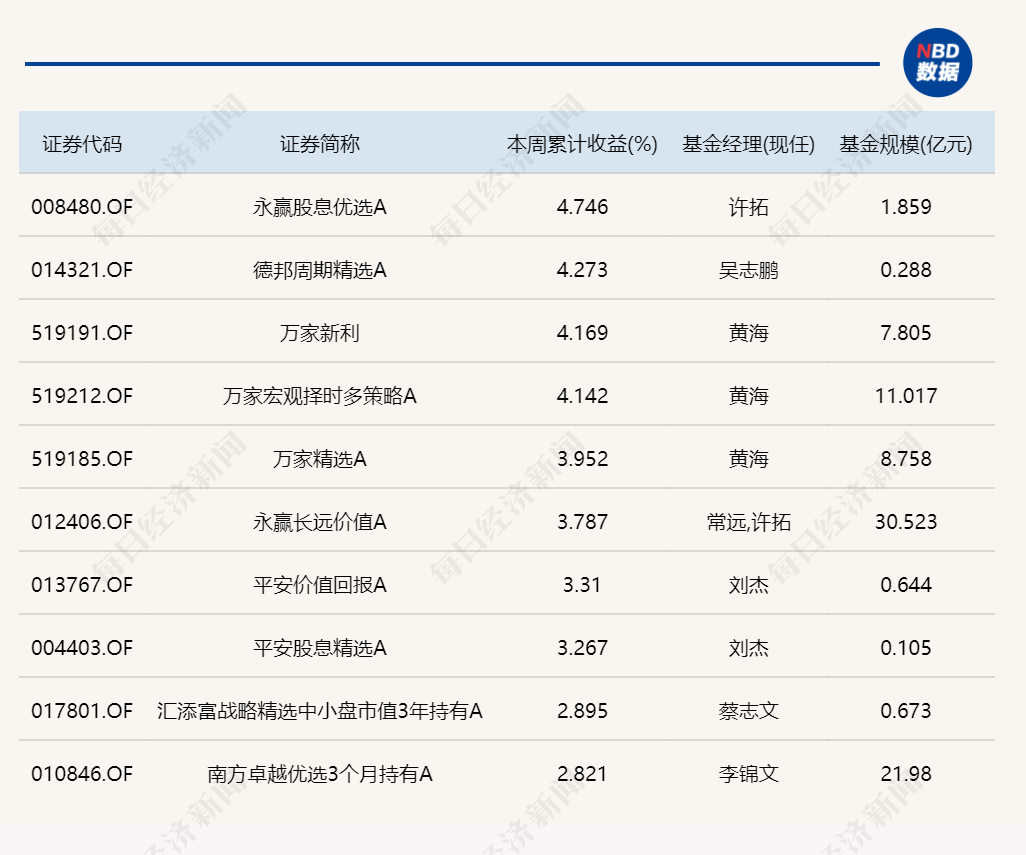
Task: Select fund name 永赢股息优选A
Action: point(319,207)
